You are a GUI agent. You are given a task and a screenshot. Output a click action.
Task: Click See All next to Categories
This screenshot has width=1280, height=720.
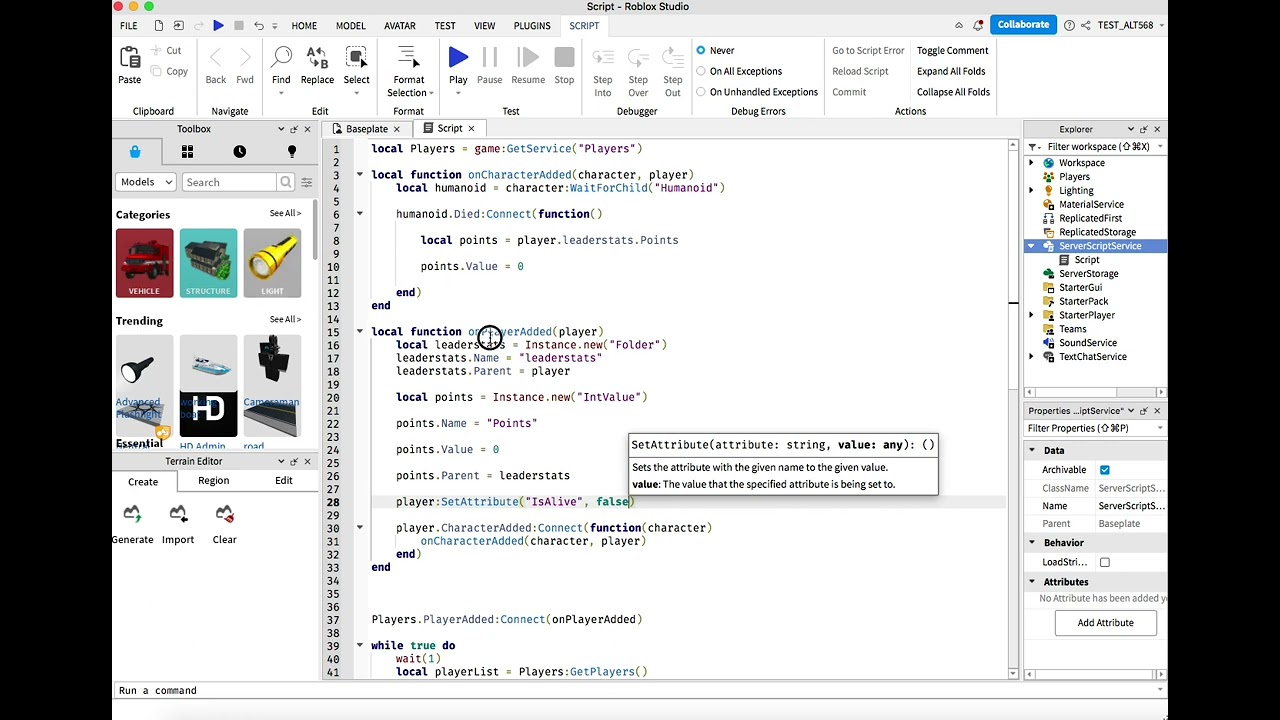(x=285, y=214)
